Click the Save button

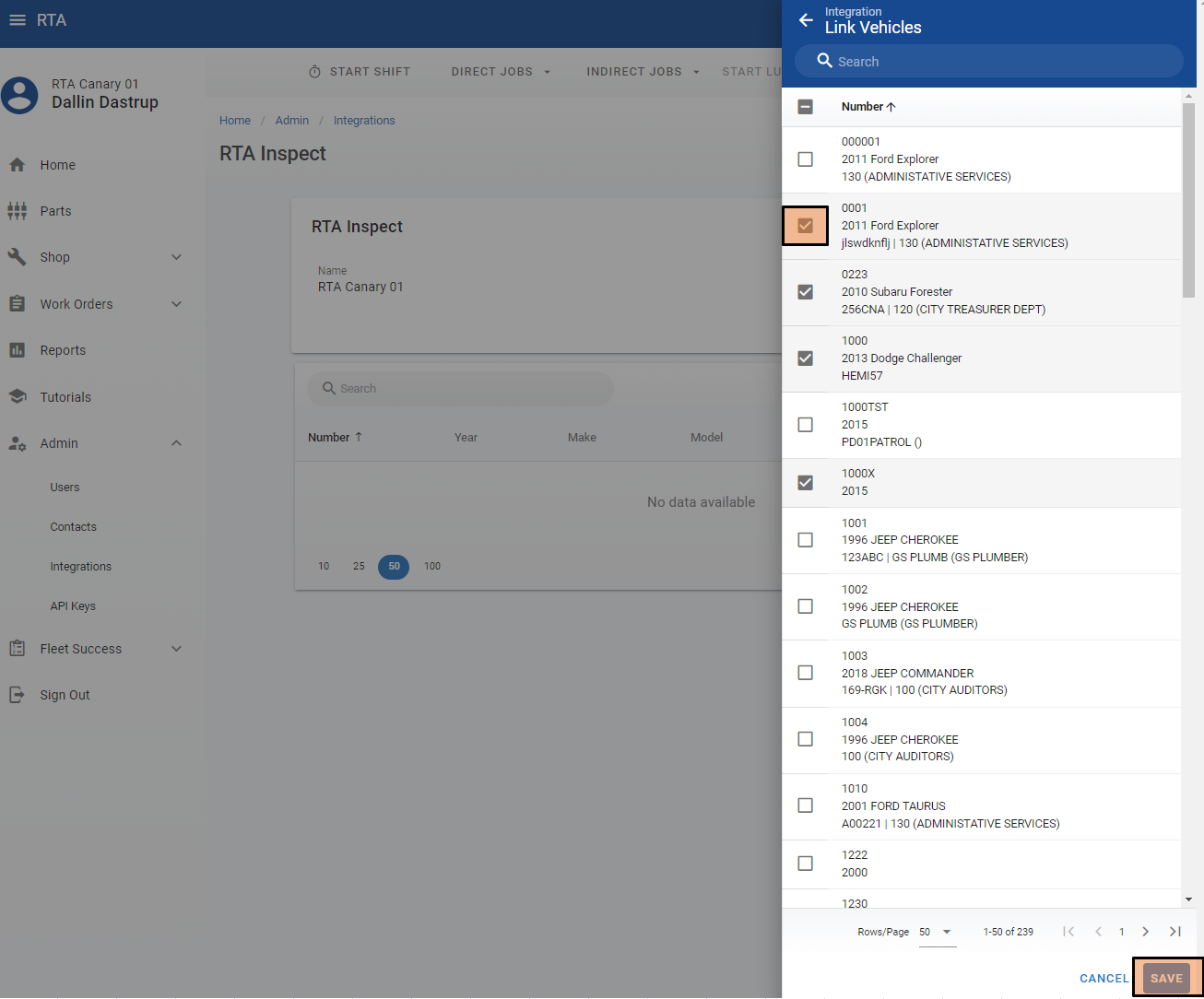1166,979
